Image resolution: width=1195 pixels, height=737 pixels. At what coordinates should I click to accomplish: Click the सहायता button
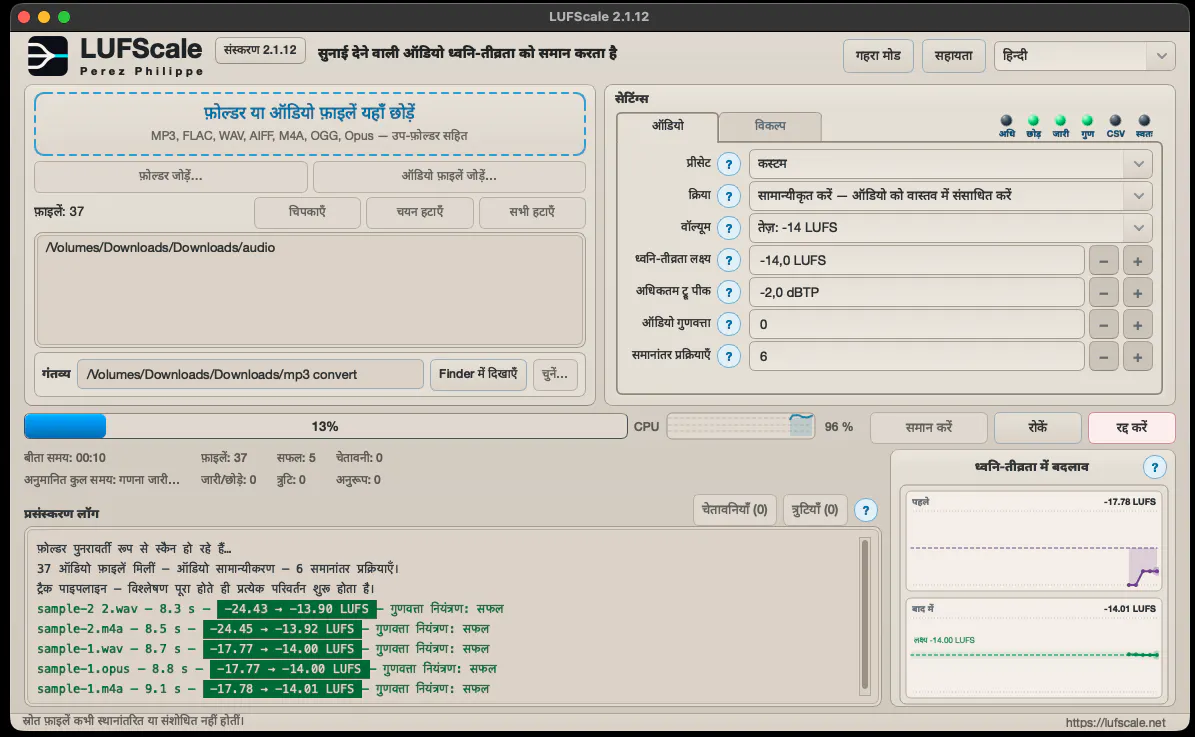pos(953,56)
